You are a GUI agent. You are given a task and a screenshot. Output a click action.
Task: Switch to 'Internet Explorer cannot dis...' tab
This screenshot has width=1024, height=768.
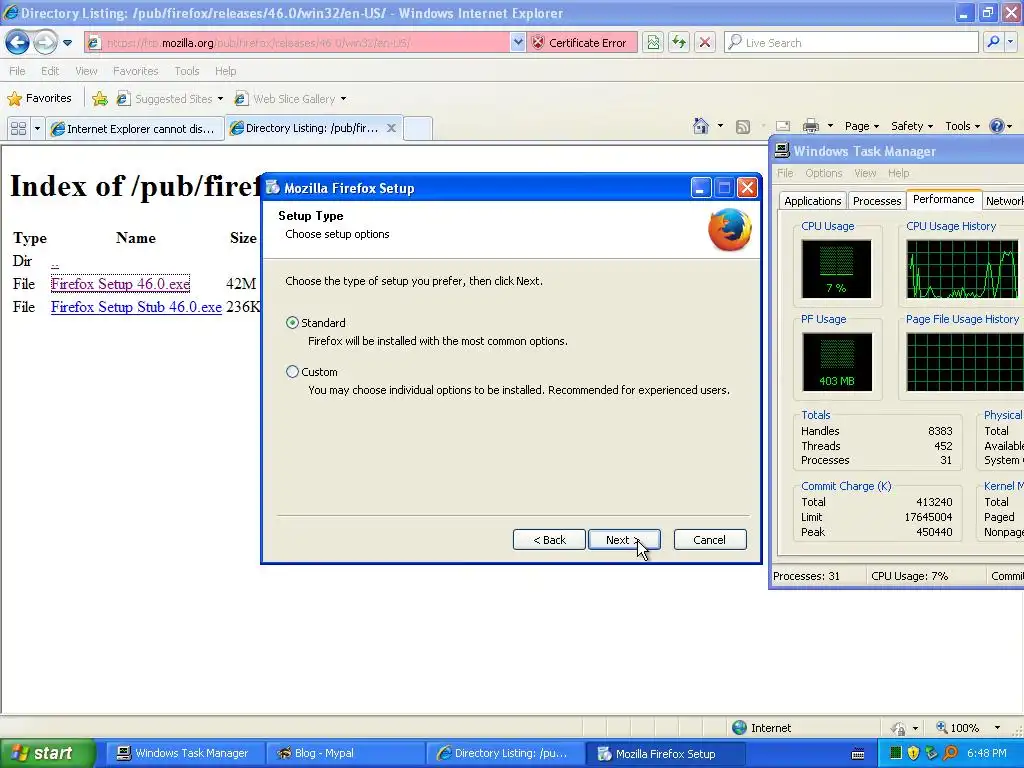point(135,129)
